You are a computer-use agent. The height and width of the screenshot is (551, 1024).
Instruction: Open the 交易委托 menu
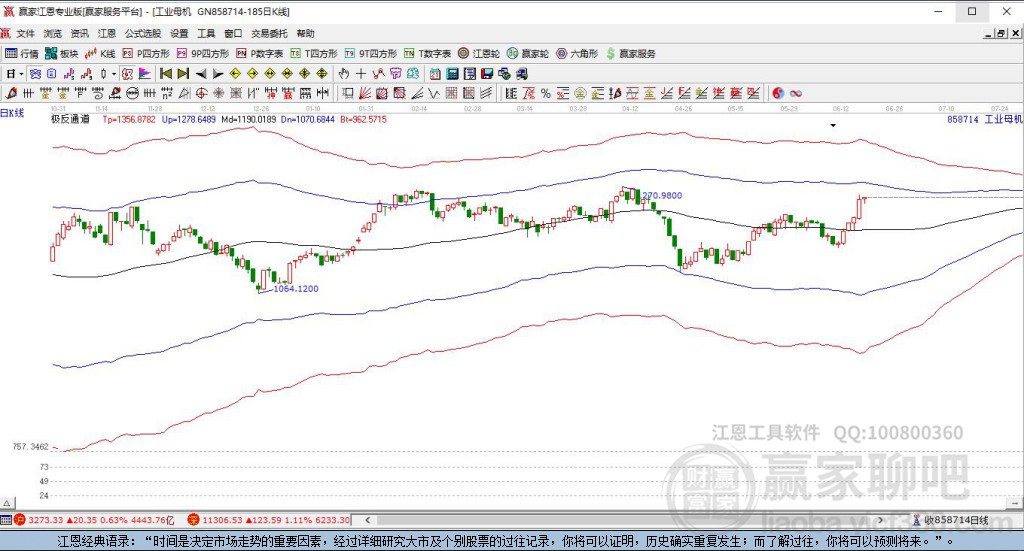click(x=269, y=33)
